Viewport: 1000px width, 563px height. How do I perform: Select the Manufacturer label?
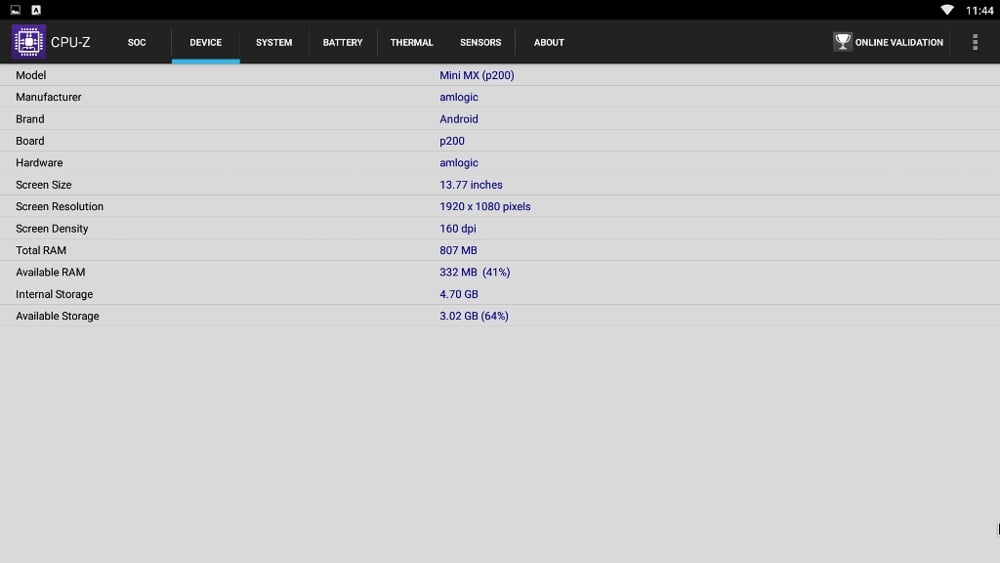48,97
